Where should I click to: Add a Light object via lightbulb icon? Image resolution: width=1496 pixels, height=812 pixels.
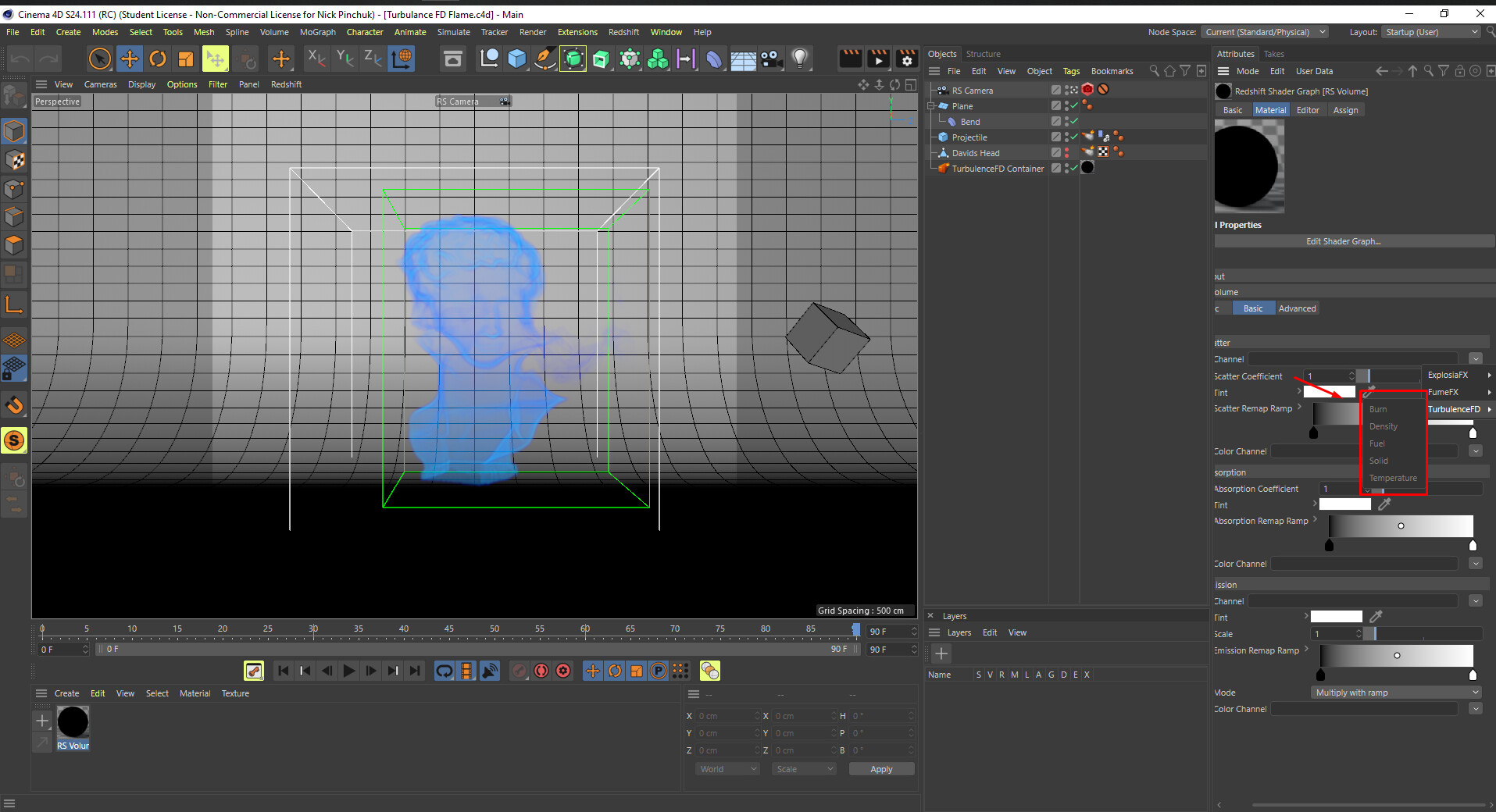(799, 59)
